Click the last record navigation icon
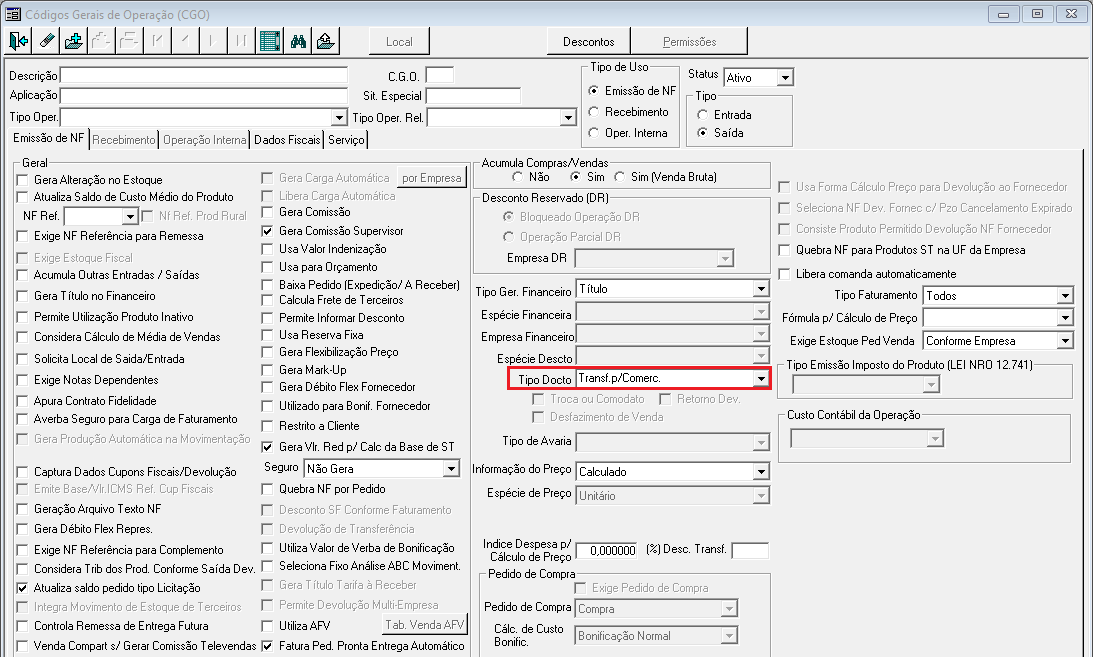This screenshot has width=1093, height=657. [x=241, y=42]
